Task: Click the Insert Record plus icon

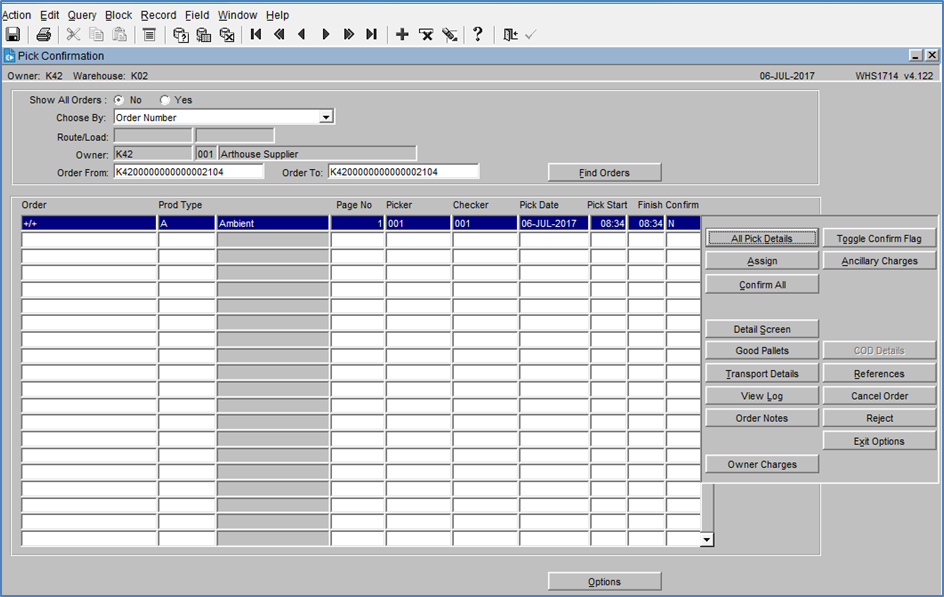Action: pos(402,35)
